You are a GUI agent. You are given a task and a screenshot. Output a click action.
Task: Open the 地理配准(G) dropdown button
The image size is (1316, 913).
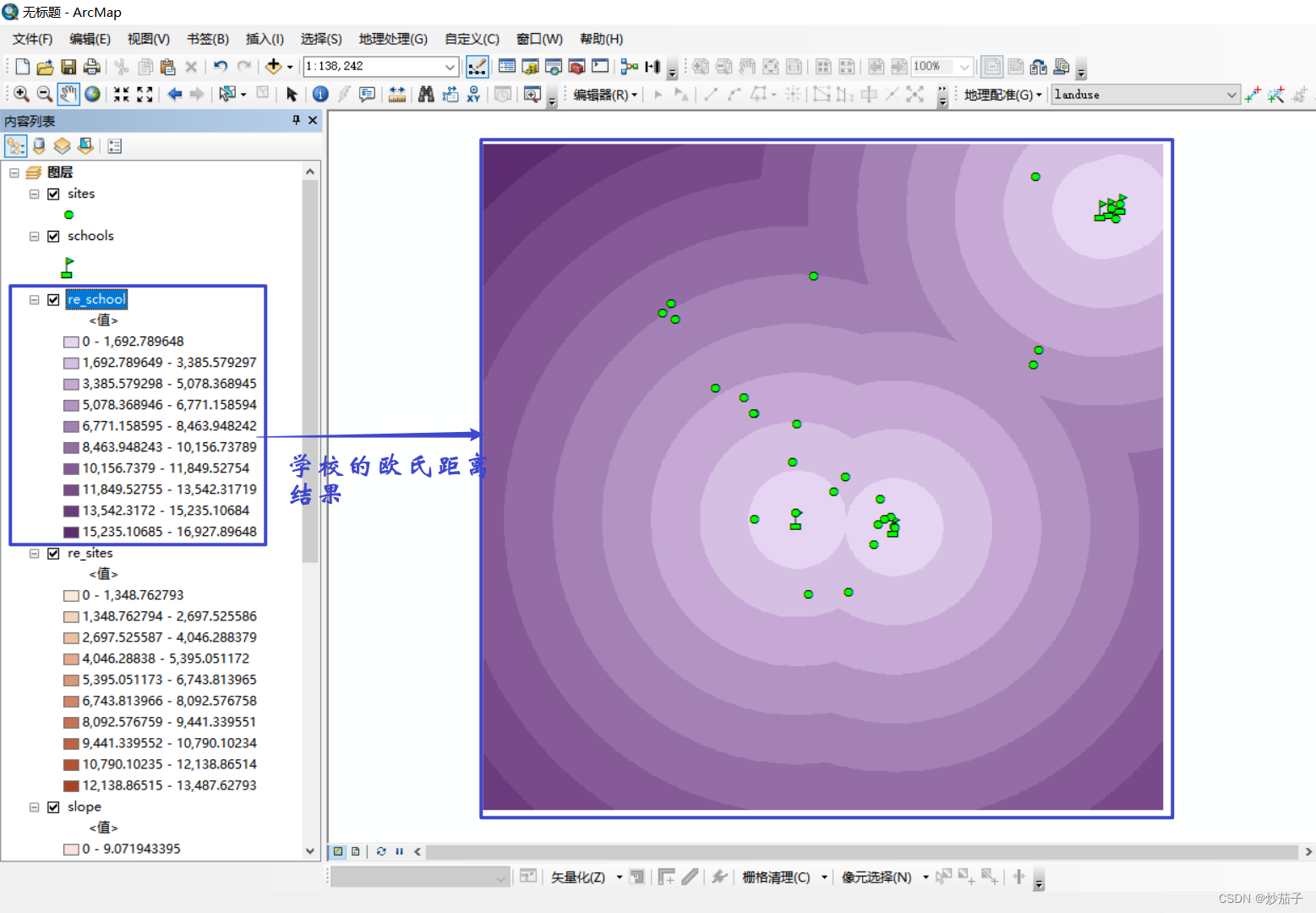1002,95
